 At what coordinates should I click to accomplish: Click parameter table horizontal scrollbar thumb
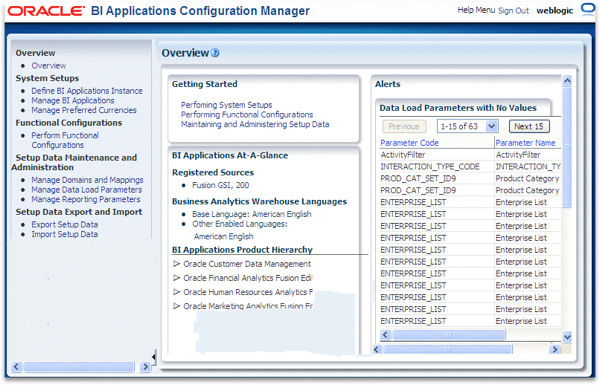(449, 335)
